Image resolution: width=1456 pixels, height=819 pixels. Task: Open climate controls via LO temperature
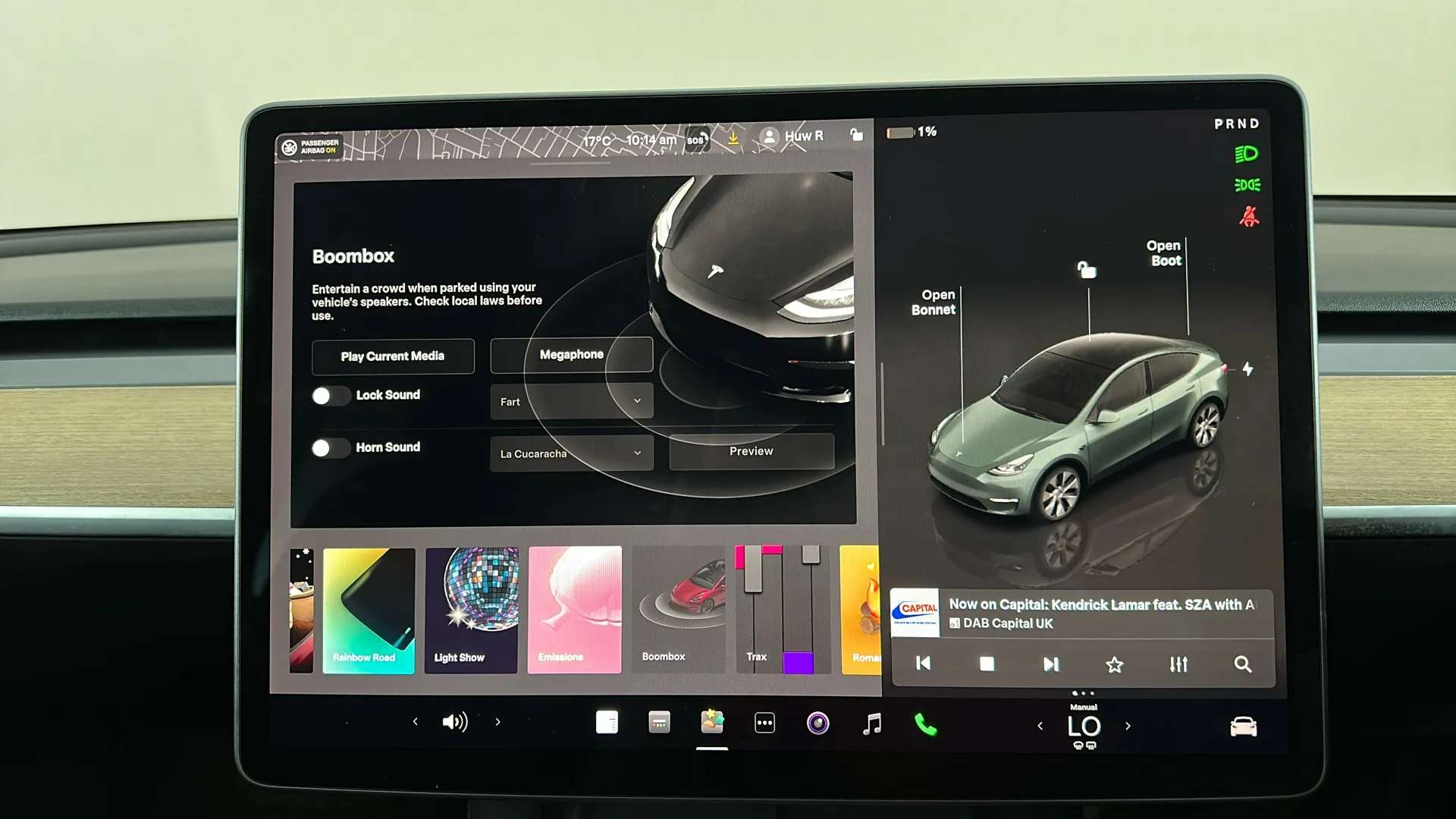[x=1084, y=726]
